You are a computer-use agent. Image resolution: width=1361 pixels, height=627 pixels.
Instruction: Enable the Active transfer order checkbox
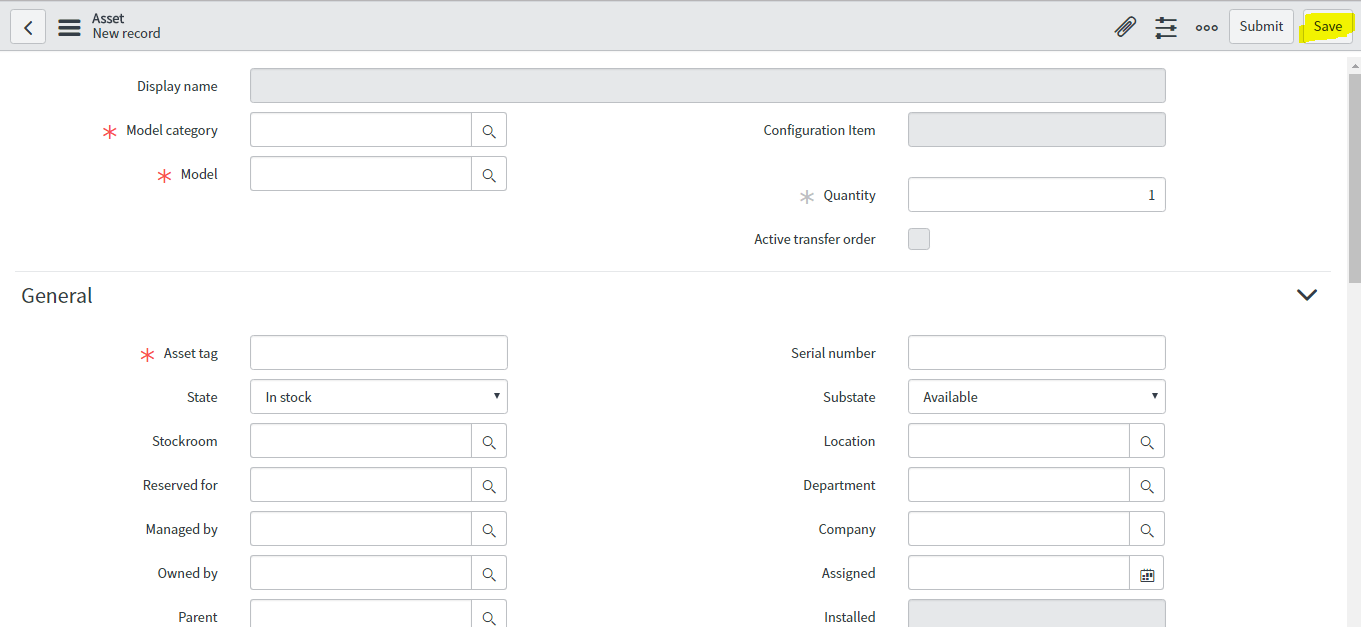(918, 238)
